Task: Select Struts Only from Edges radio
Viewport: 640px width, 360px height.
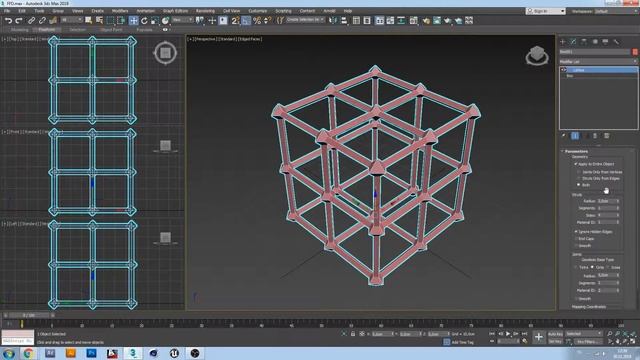Action: 578,178
